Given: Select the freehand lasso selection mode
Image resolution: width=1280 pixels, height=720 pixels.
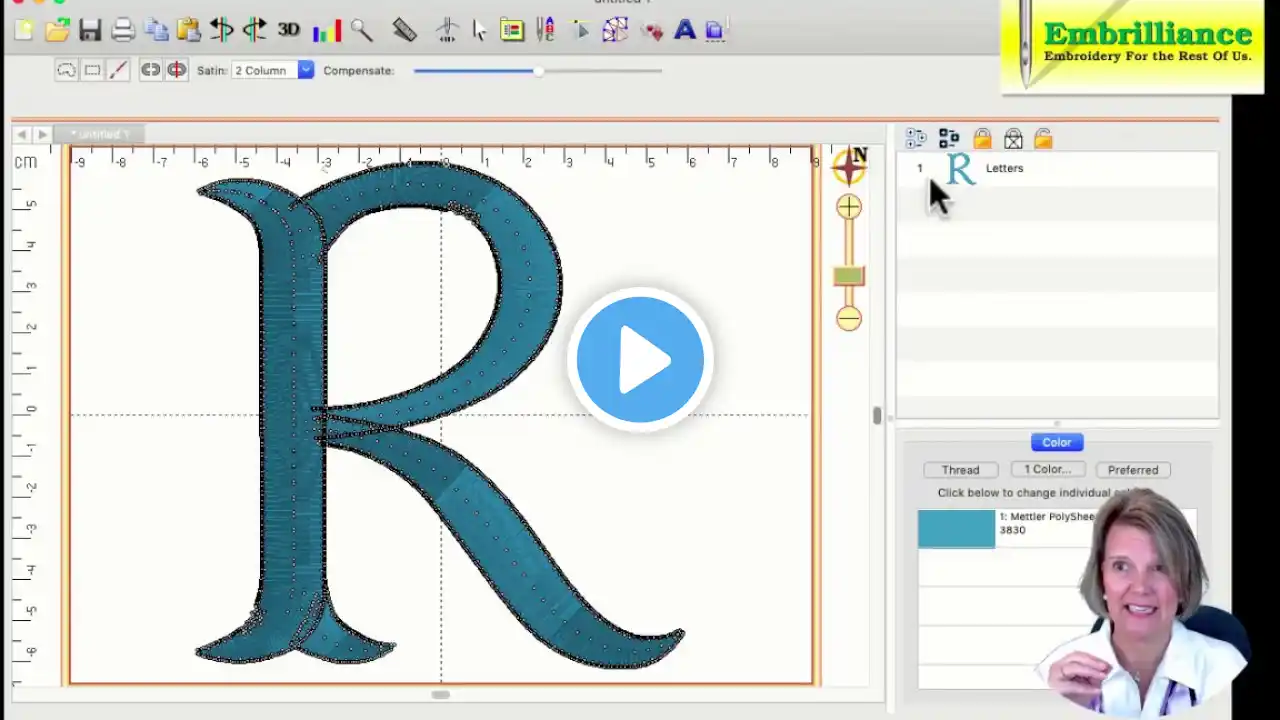Looking at the screenshot, I should pos(66,70).
